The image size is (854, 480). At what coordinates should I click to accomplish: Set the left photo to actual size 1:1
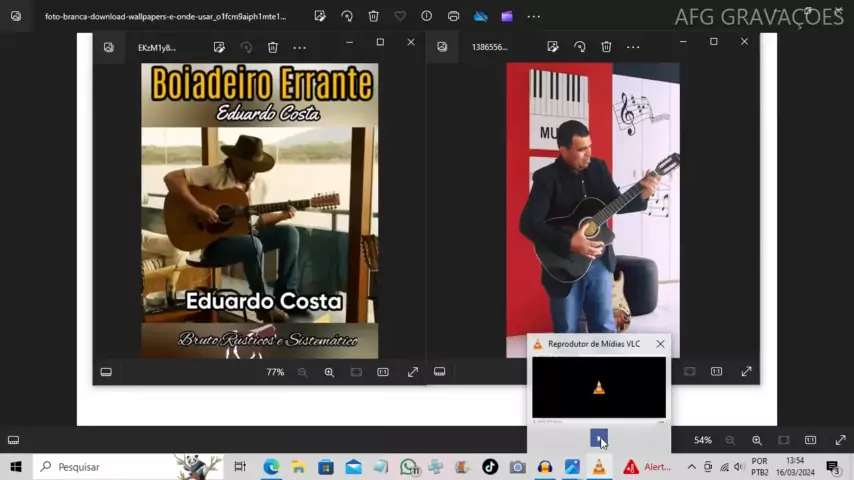tap(383, 372)
